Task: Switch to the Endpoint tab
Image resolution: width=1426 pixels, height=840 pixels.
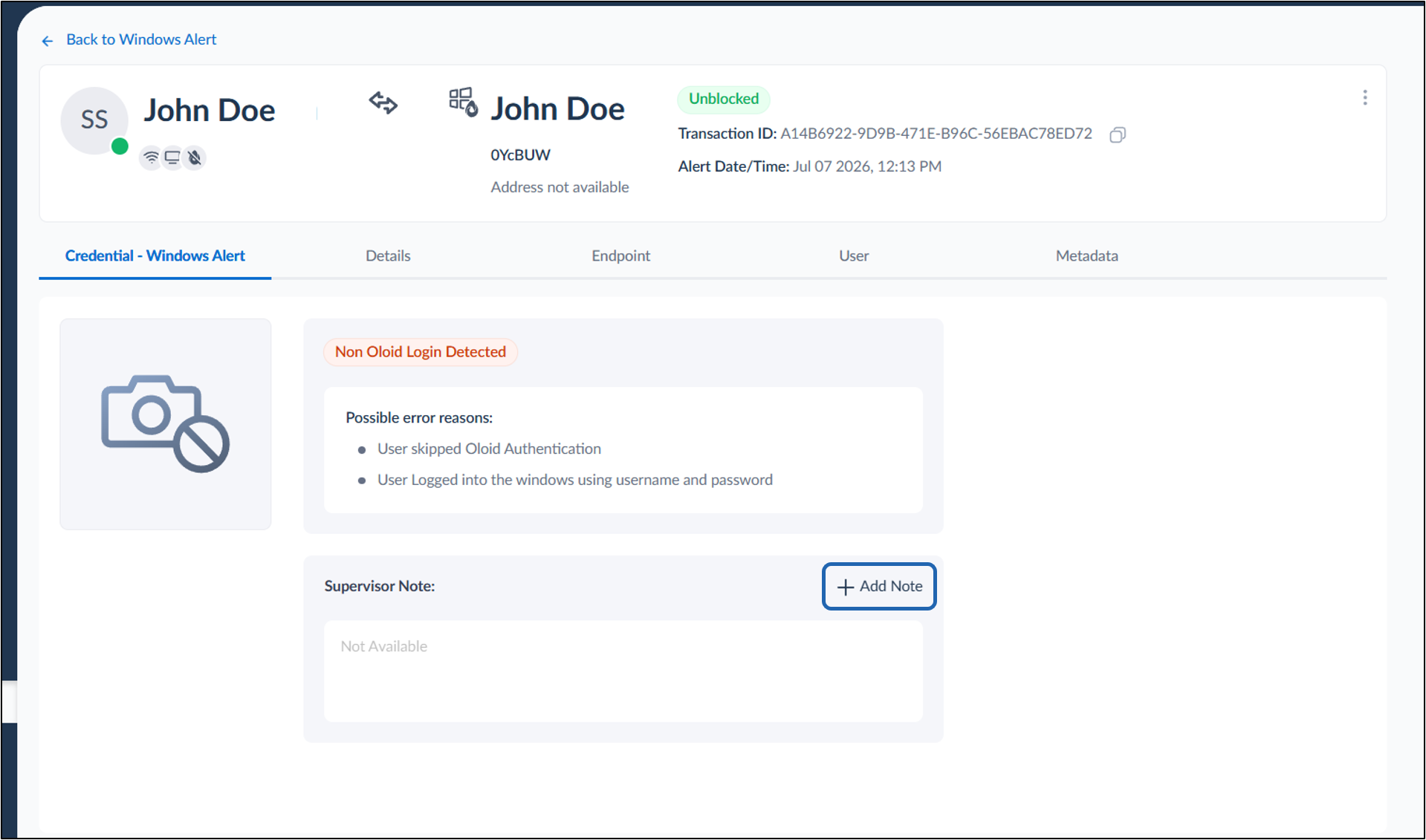Action: coord(620,255)
